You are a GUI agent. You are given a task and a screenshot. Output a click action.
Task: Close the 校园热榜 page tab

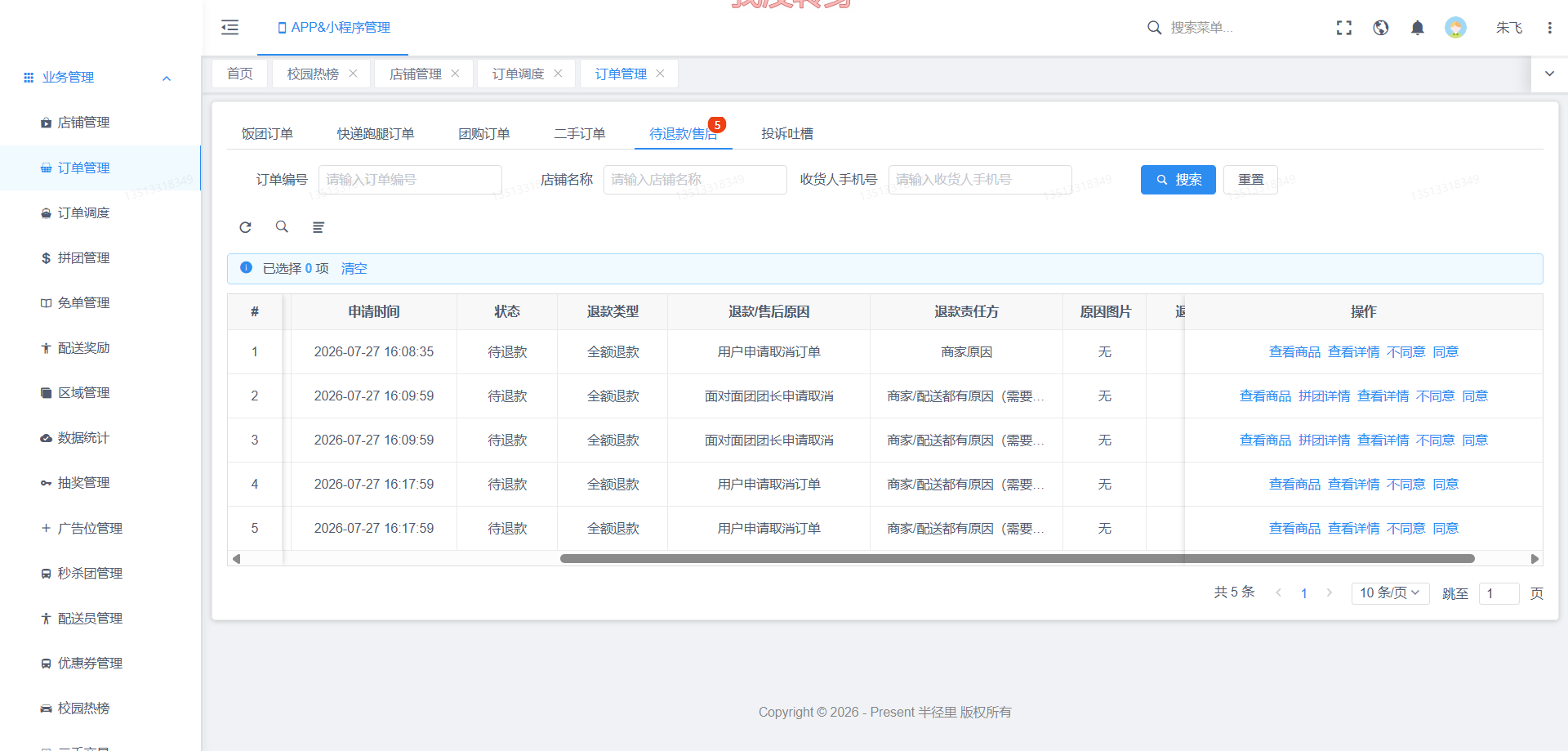point(354,74)
